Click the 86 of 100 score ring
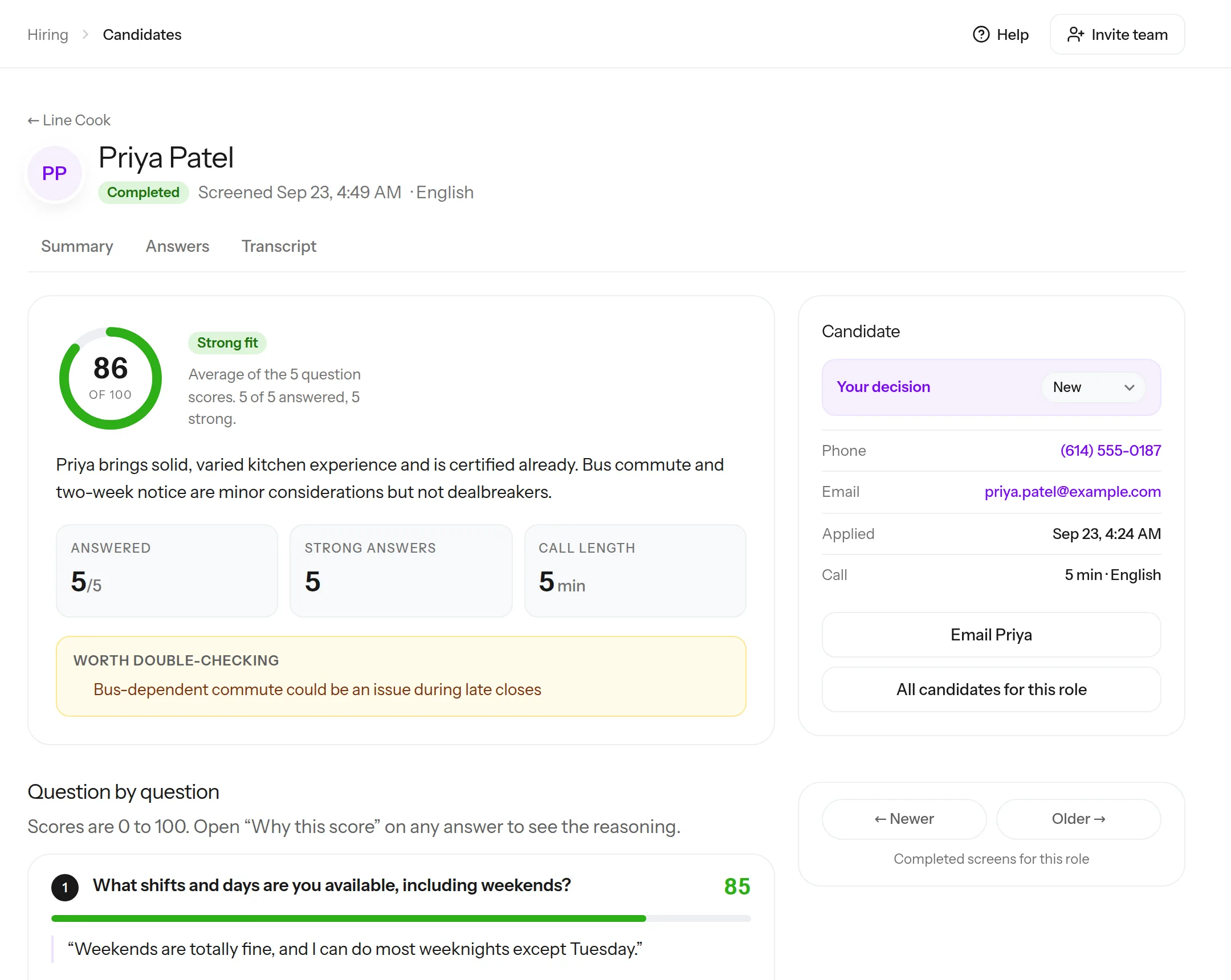Screen dimensions: 1231x980 pos(111,378)
